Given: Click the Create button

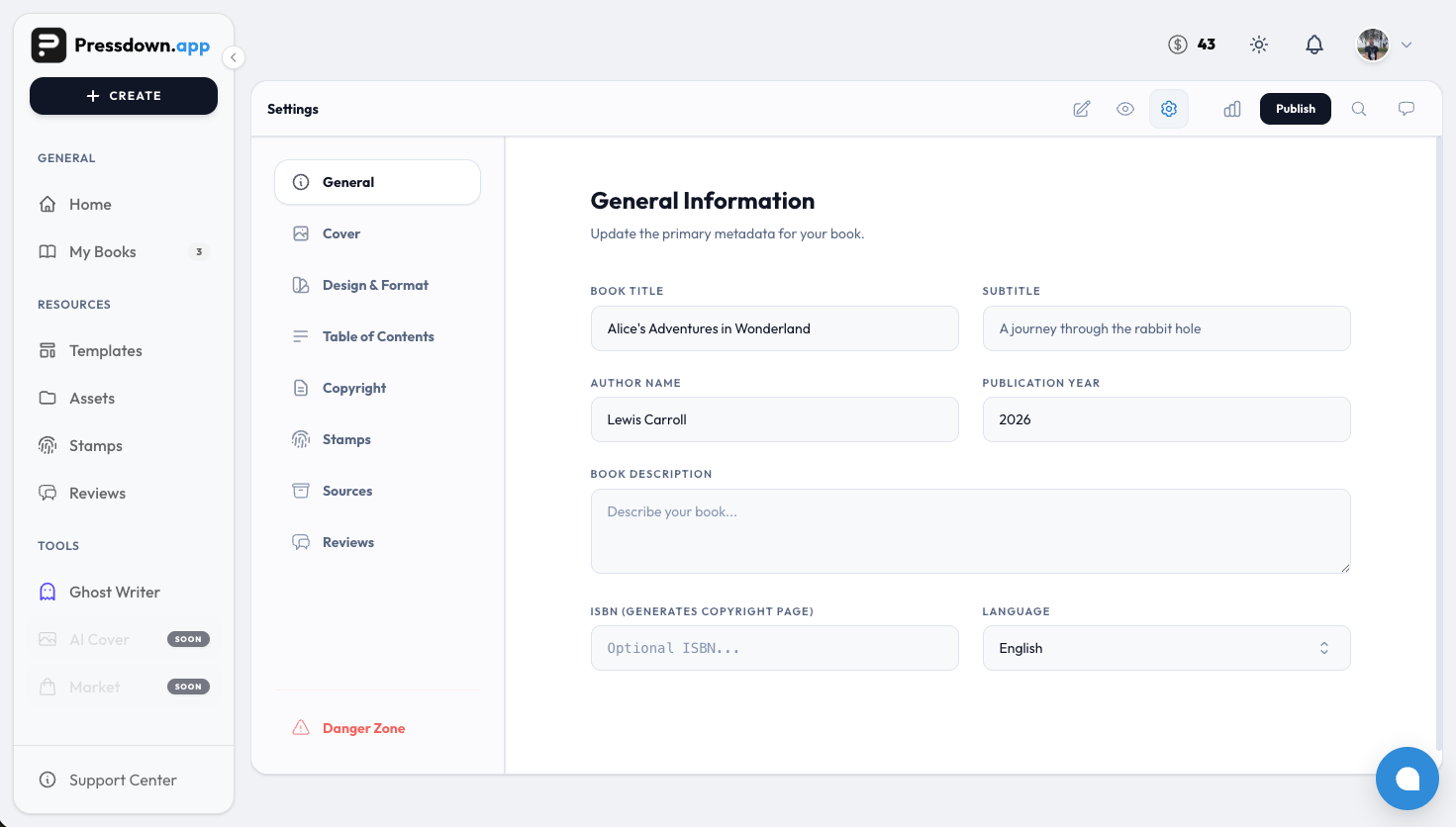Looking at the screenshot, I should pyautogui.click(x=124, y=96).
